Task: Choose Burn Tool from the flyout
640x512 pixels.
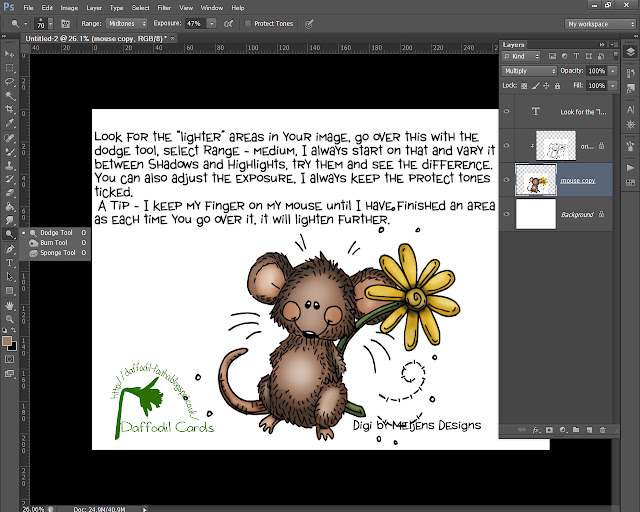Action: tap(54, 243)
